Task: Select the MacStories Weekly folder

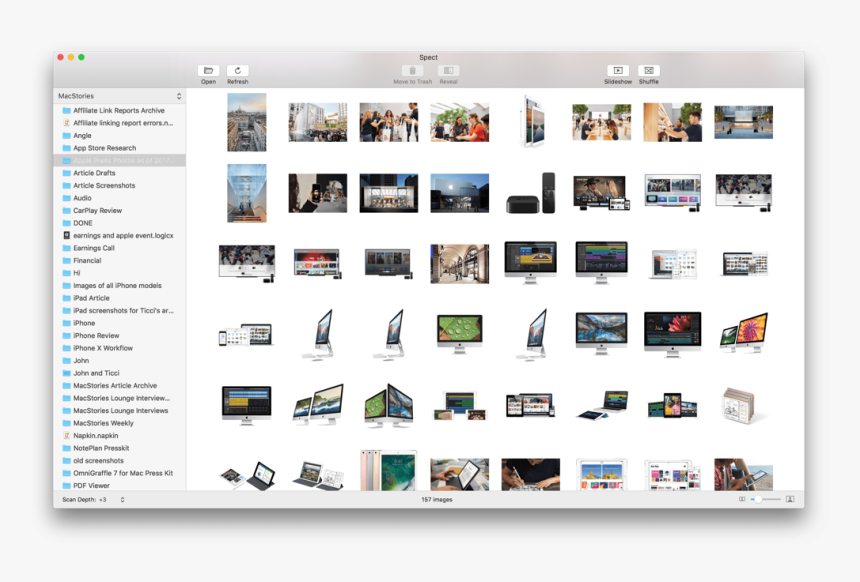Action: (103, 423)
